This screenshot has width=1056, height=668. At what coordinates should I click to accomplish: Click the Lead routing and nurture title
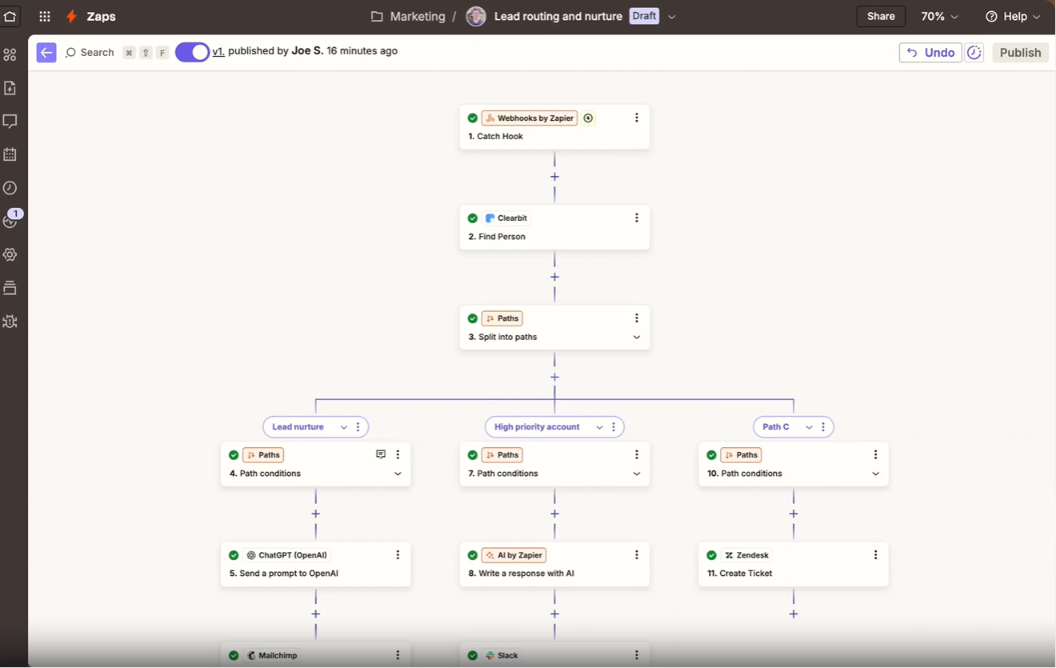point(558,16)
